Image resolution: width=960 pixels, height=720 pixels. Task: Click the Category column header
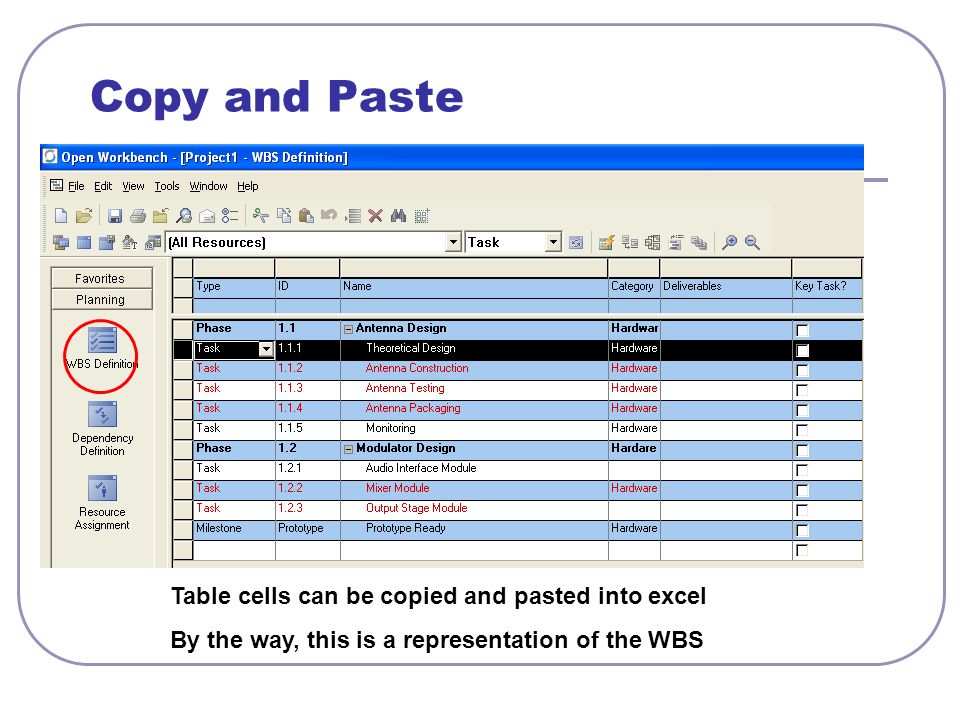[x=634, y=287]
